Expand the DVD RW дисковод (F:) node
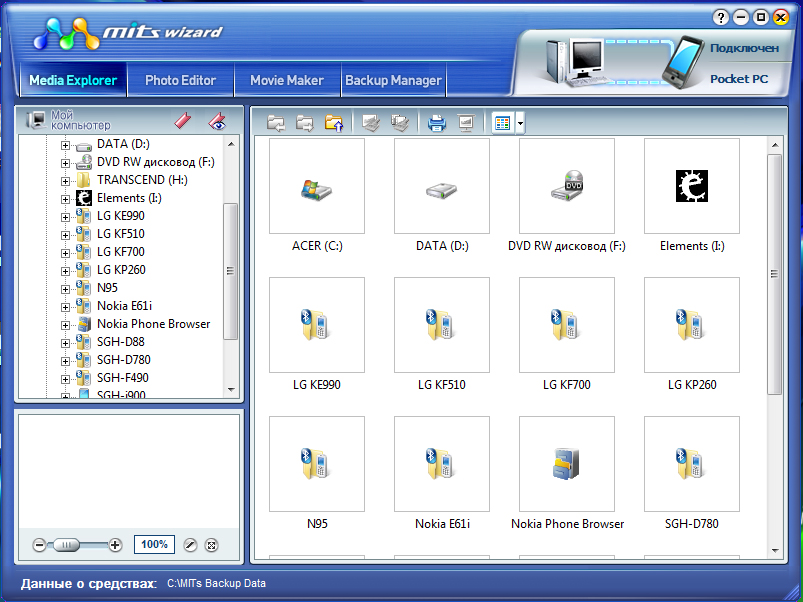The height and width of the screenshot is (602, 803). tap(65, 163)
